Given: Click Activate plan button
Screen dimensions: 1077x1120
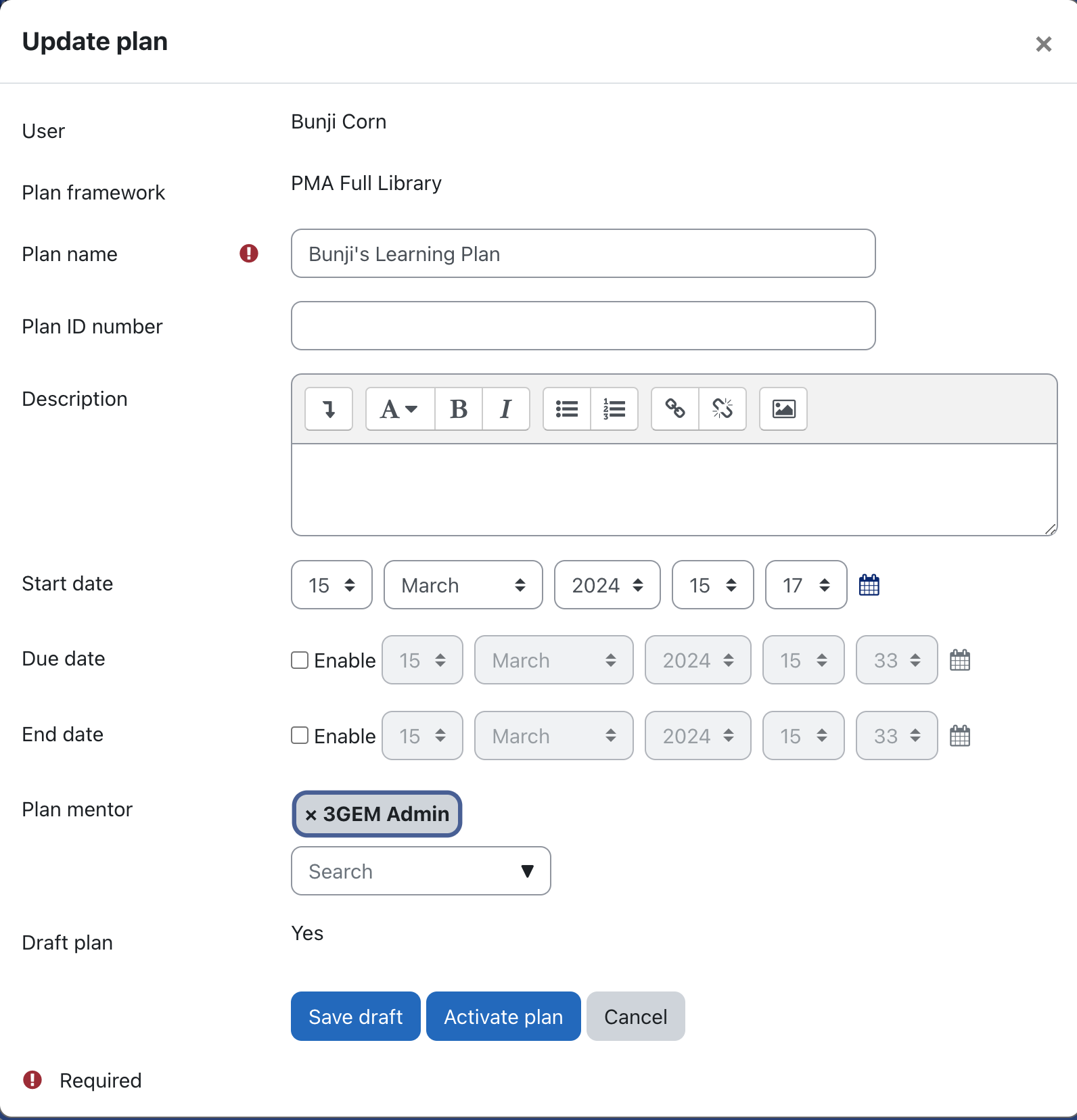Looking at the screenshot, I should click(503, 1017).
